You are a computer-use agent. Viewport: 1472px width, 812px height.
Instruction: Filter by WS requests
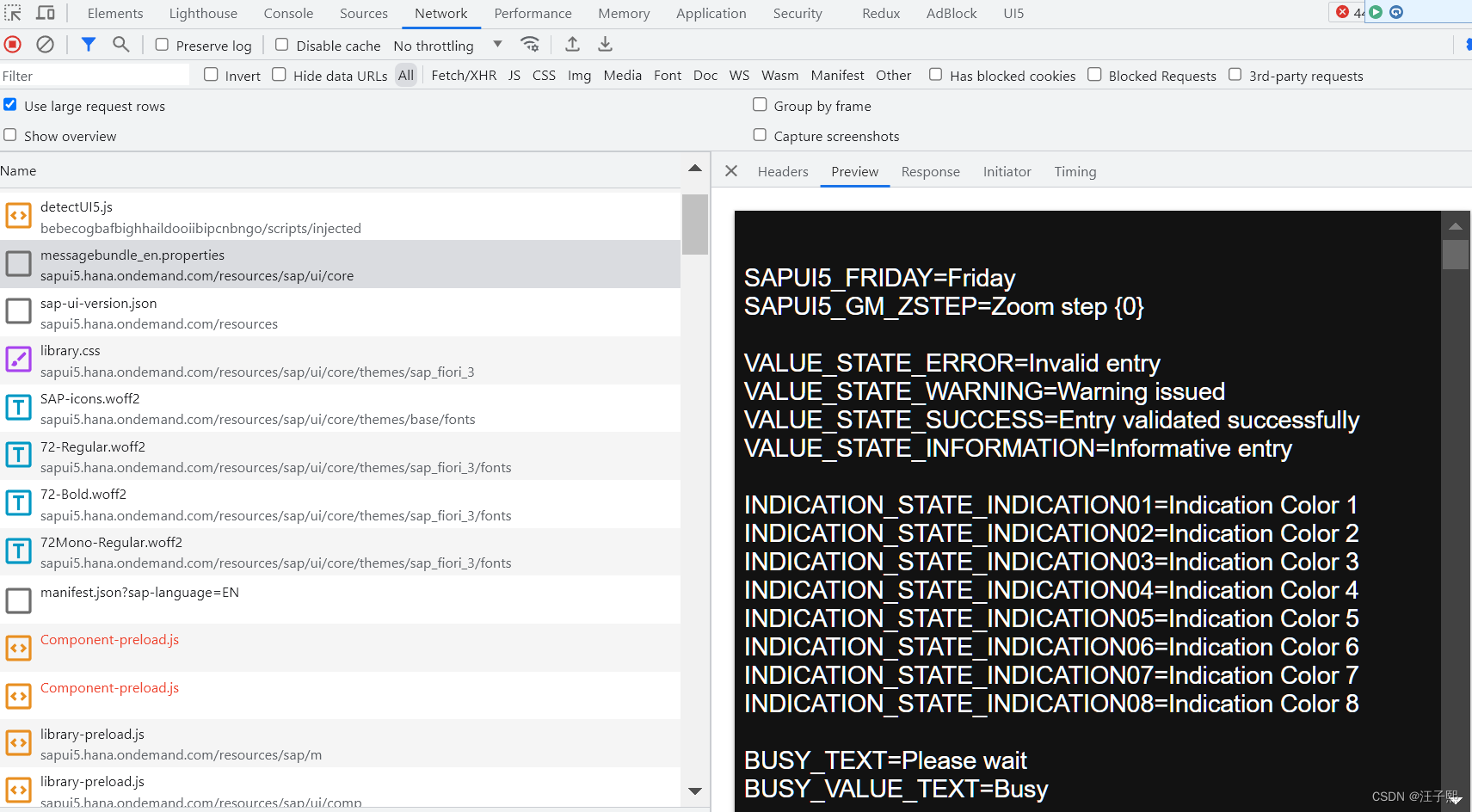click(x=739, y=76)
